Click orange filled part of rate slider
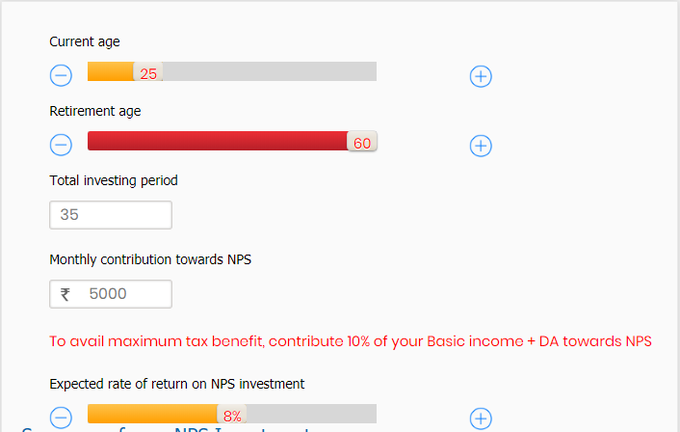Viewport: 680px width, 432px height. click(152, 413)
